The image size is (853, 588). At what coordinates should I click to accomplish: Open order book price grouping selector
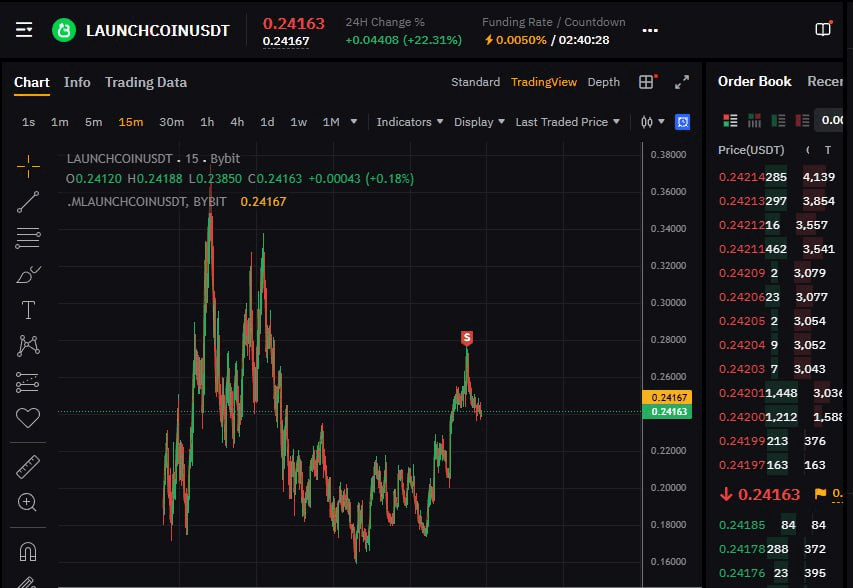[829, 120]
